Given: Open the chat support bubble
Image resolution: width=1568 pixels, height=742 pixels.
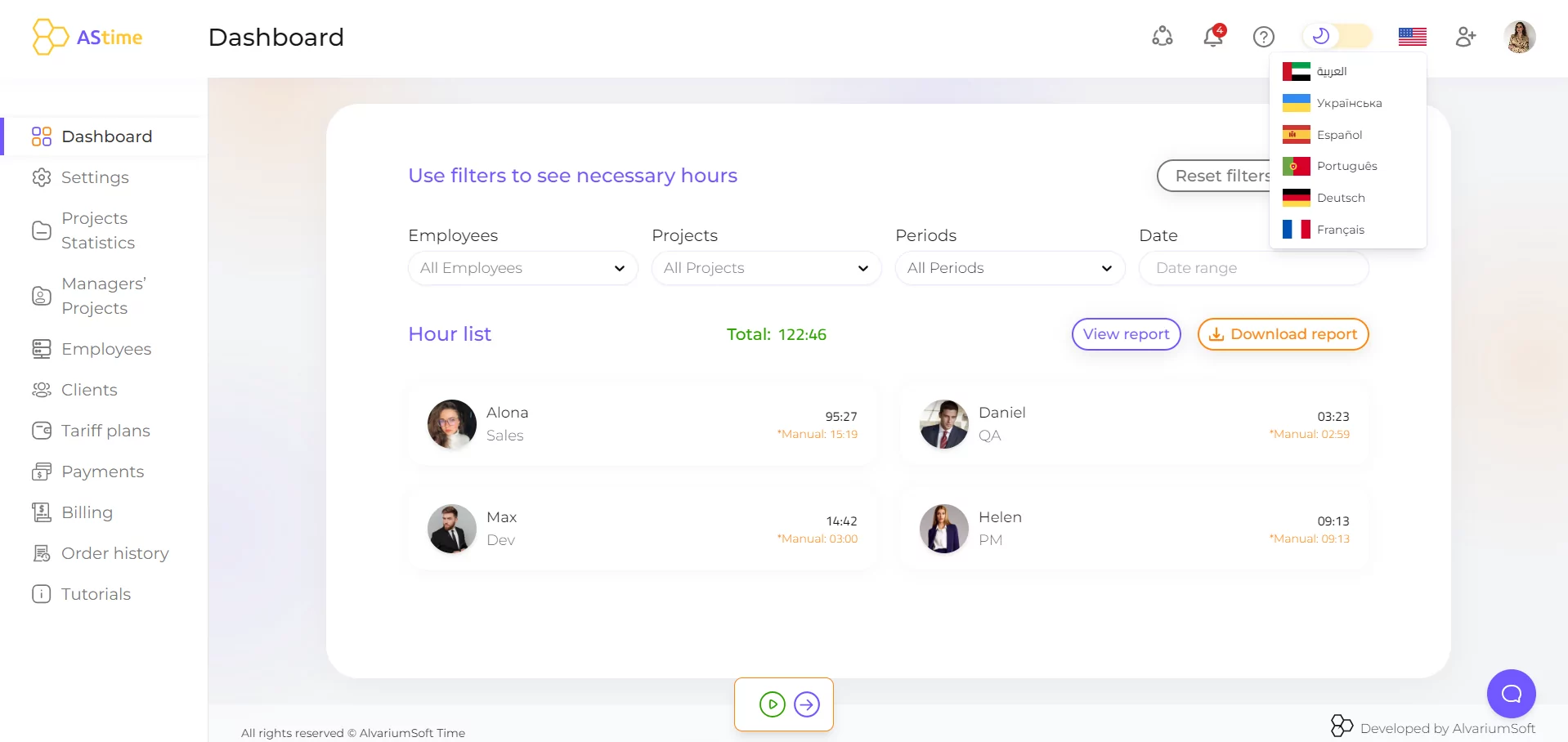Looking at the screenshot, I should coord(1511,694).
